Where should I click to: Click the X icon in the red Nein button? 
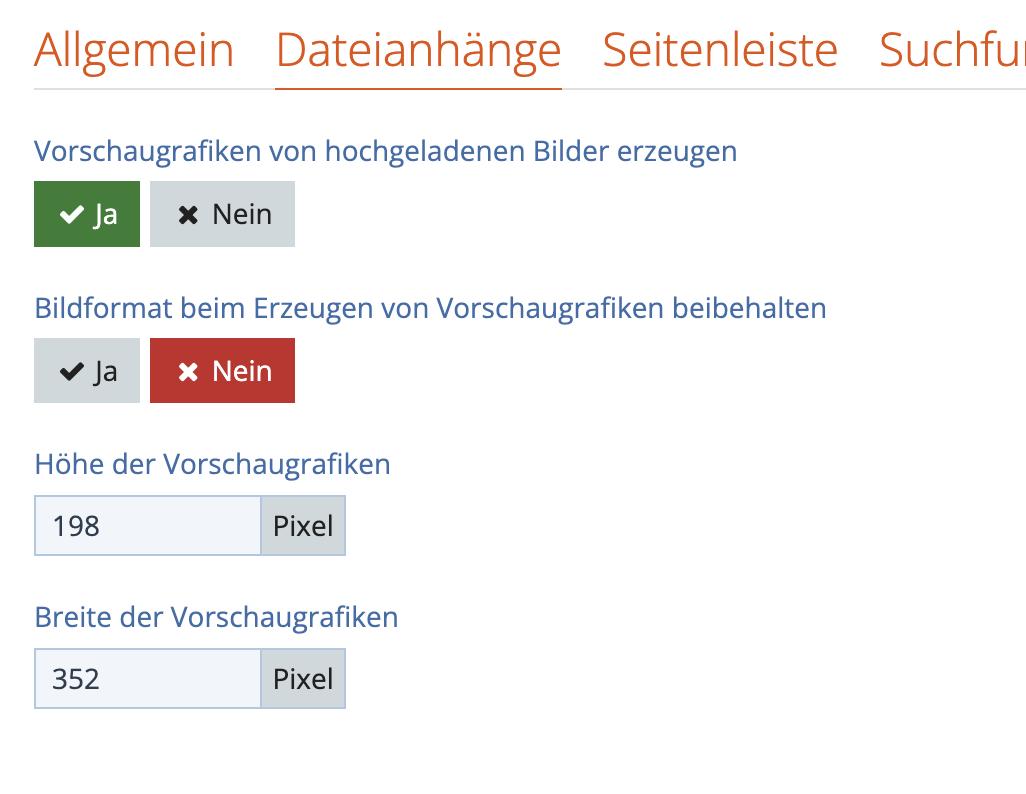point(188,372)
